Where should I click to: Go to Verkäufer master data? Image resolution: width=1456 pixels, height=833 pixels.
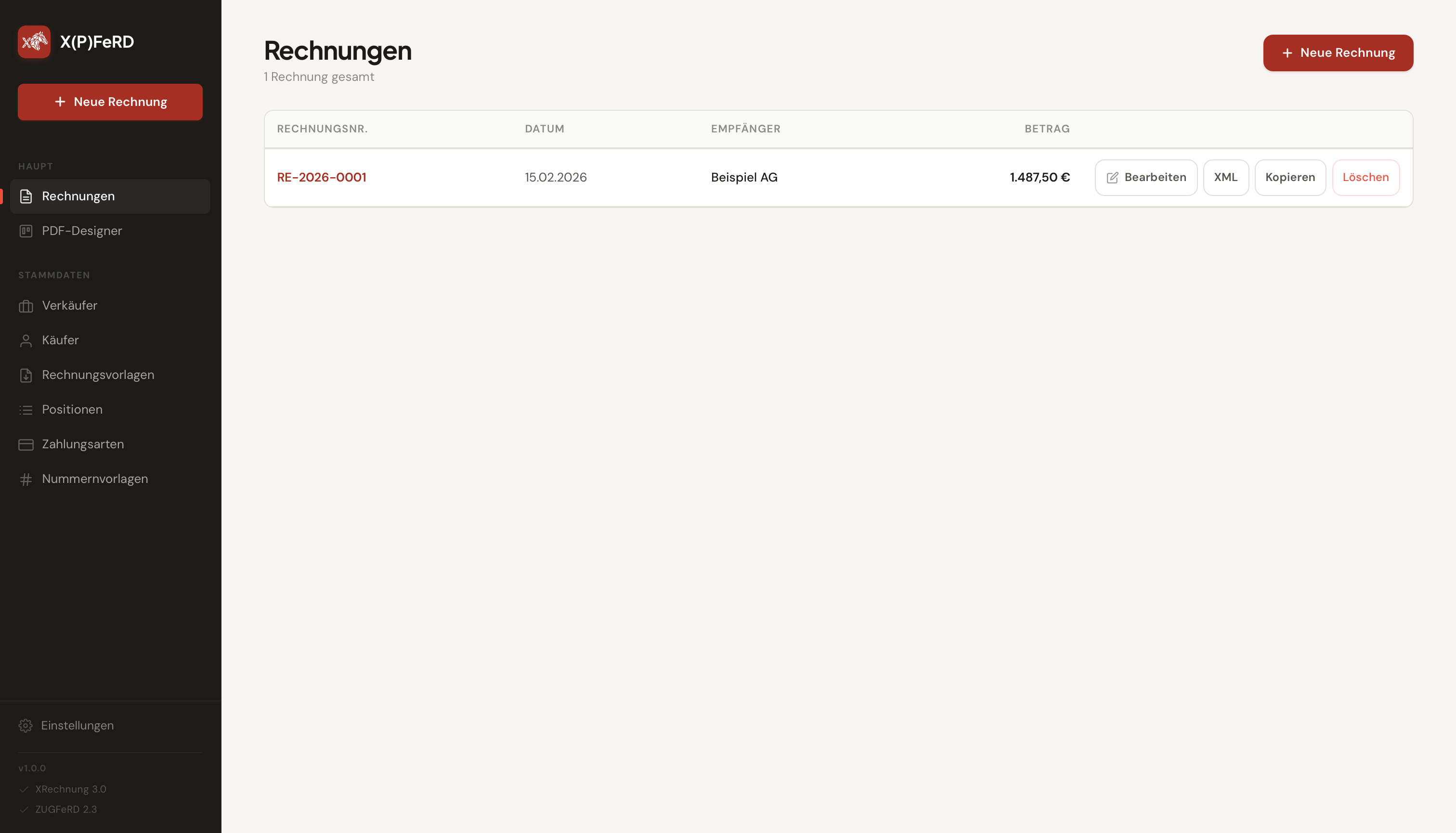click(x=110, y=306)
